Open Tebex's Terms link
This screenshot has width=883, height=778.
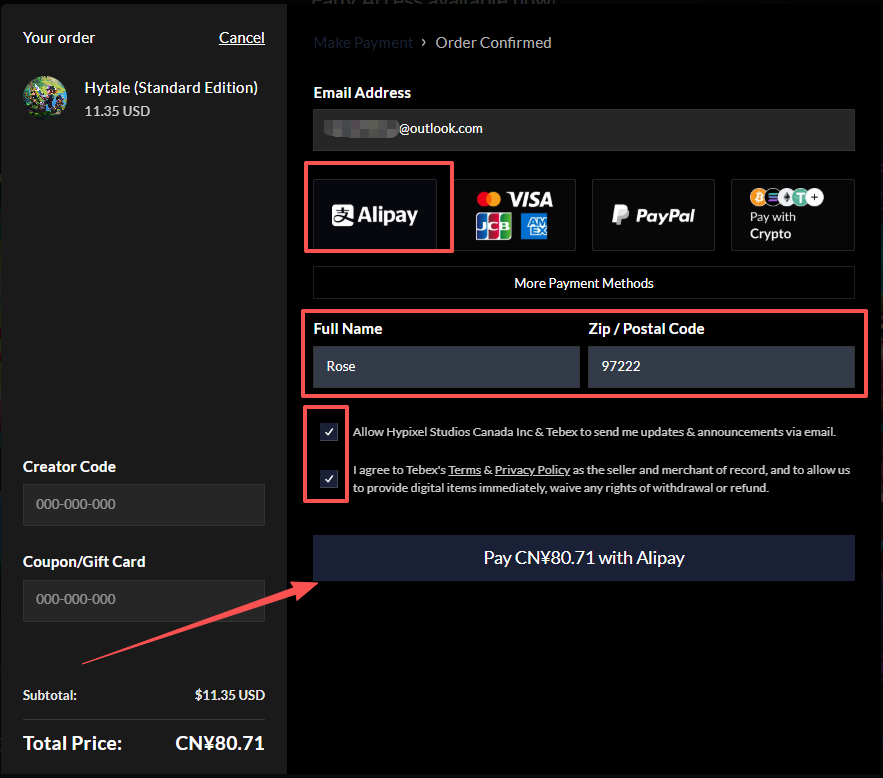(464, 470)
